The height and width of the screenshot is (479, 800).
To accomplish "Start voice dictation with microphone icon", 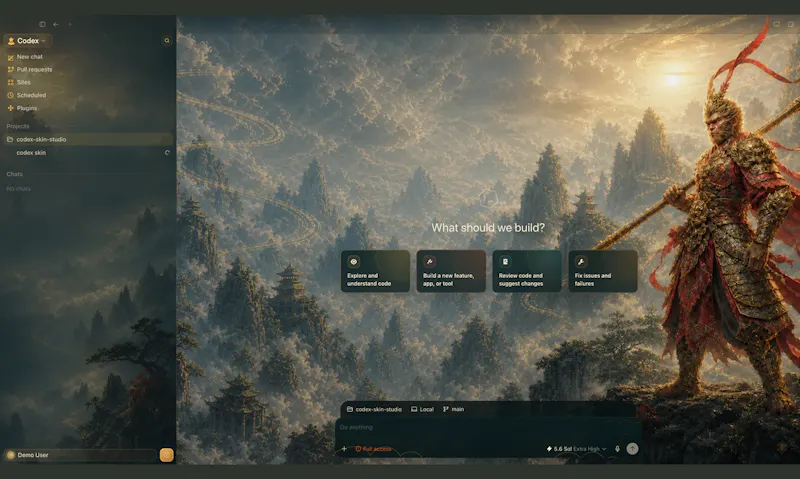I will coord(617,449).
